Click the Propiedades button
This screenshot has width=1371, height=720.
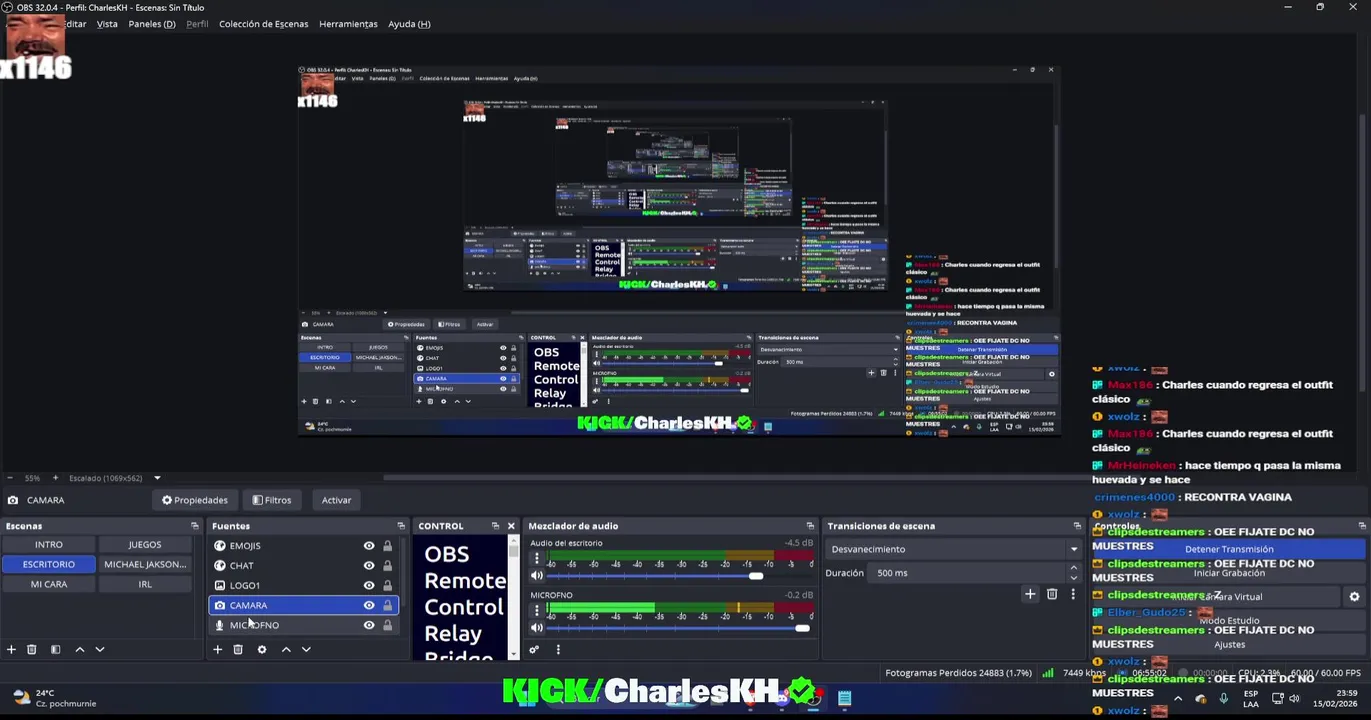point(195,500)
